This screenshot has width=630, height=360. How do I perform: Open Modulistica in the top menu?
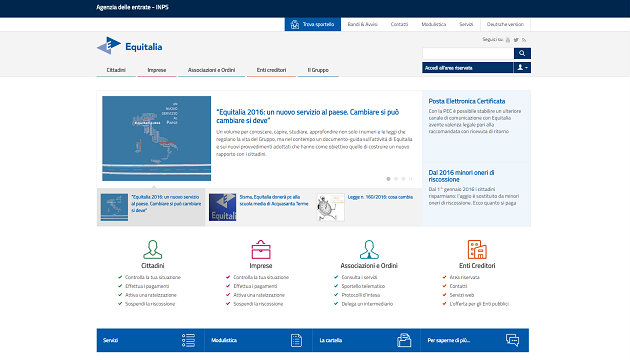point(434,24)
